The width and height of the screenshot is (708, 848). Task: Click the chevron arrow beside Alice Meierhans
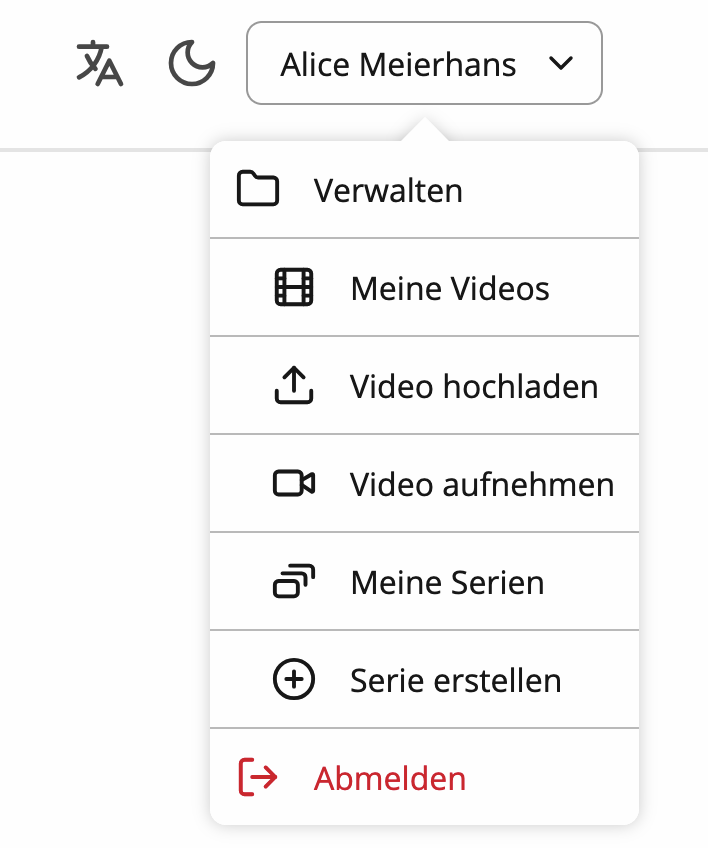[561, 64]
